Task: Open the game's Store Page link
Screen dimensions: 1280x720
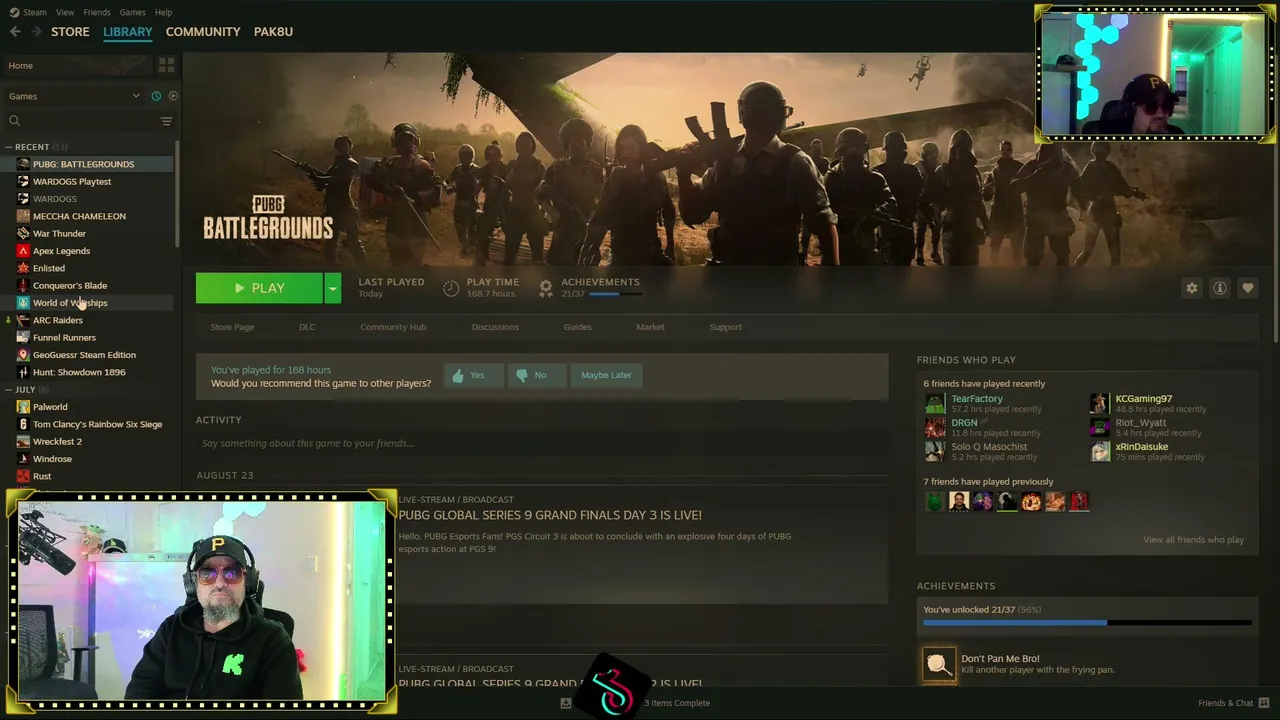Action: tap(232, 327)
